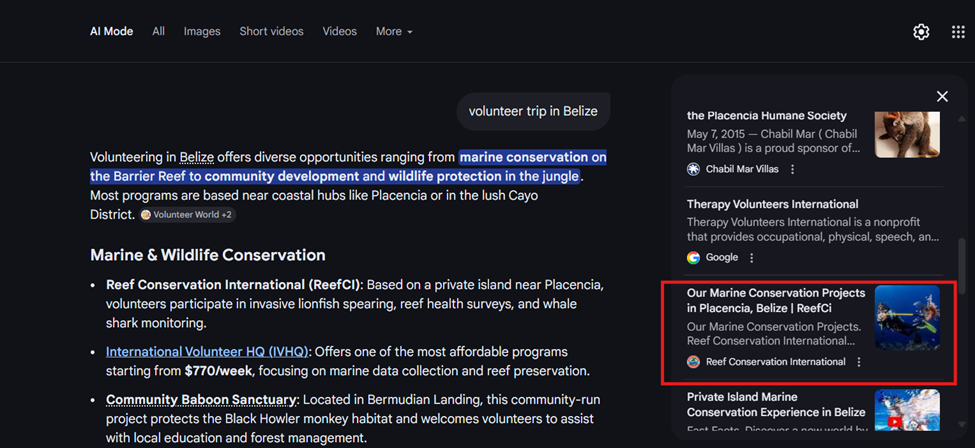Open the Google apps grid

pos(958,32)
